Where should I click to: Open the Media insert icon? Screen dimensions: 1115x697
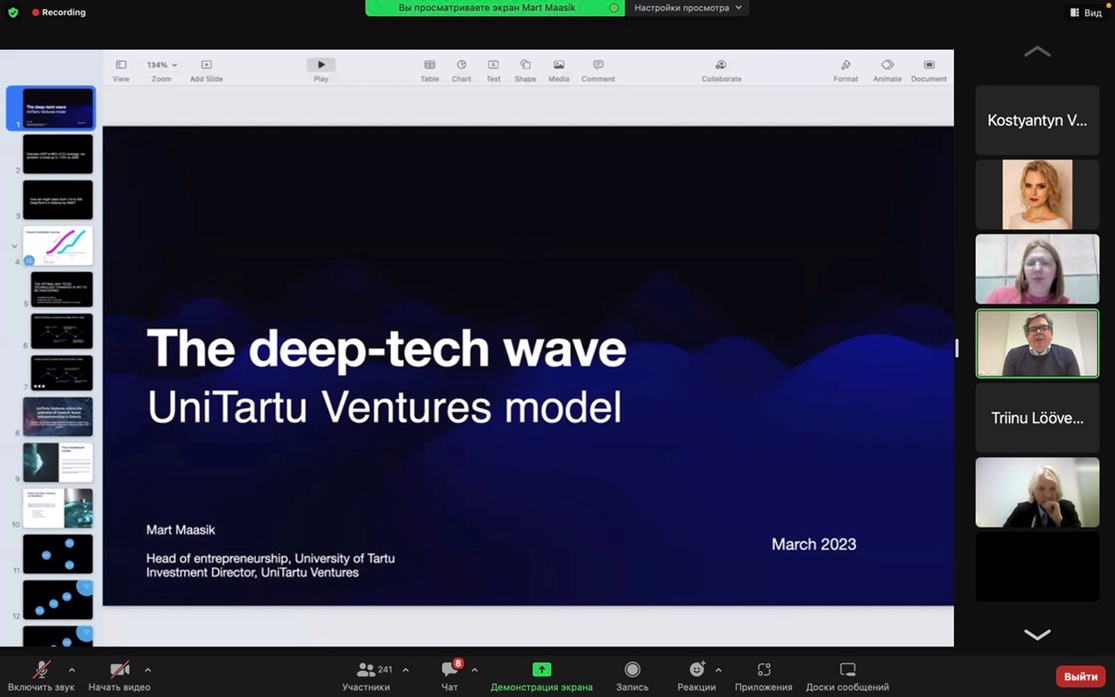coord(559,65)
